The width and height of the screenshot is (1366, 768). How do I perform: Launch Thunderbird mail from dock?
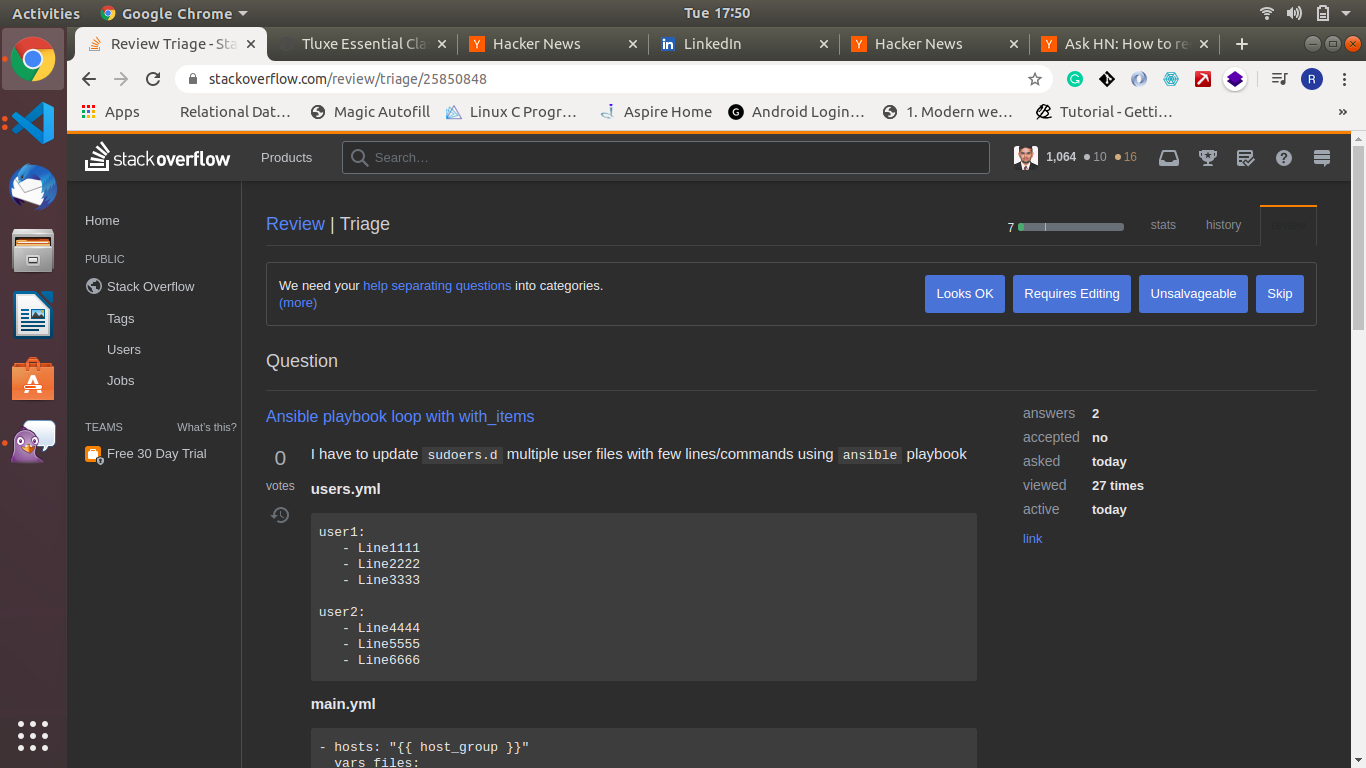[33, 187]
